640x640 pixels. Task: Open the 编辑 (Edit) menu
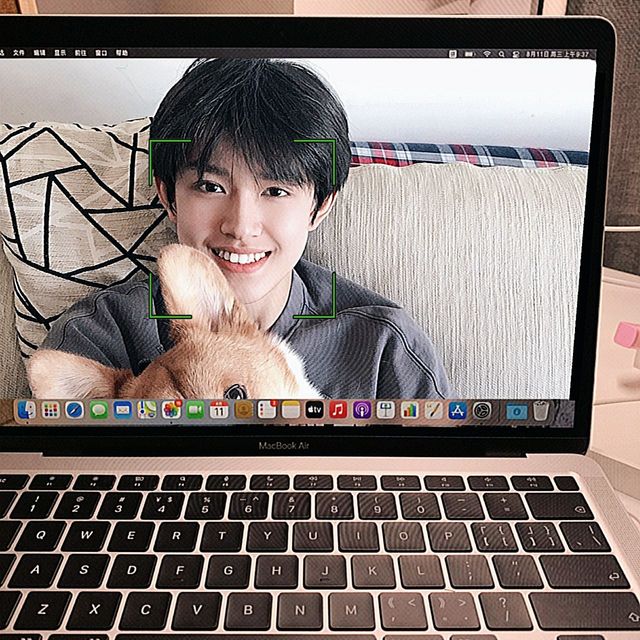(40, 51)
